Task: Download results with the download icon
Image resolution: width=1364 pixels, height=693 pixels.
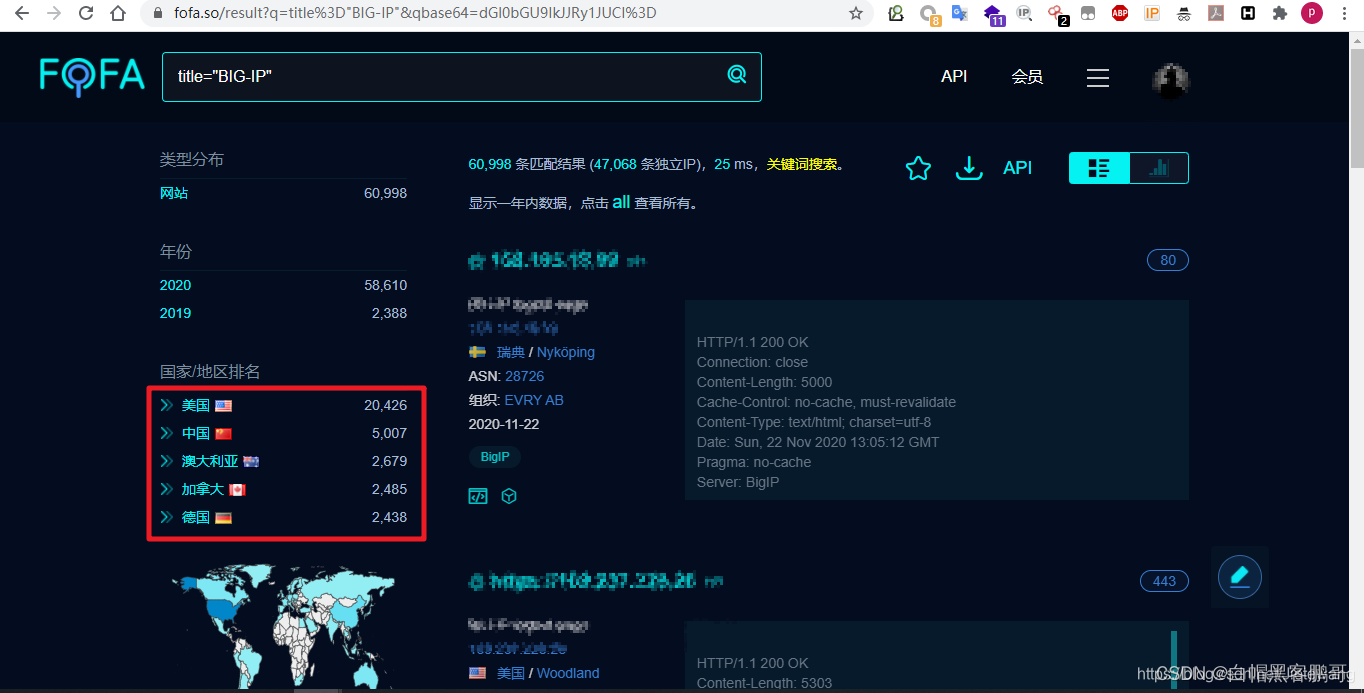Action: pos(968,168)
